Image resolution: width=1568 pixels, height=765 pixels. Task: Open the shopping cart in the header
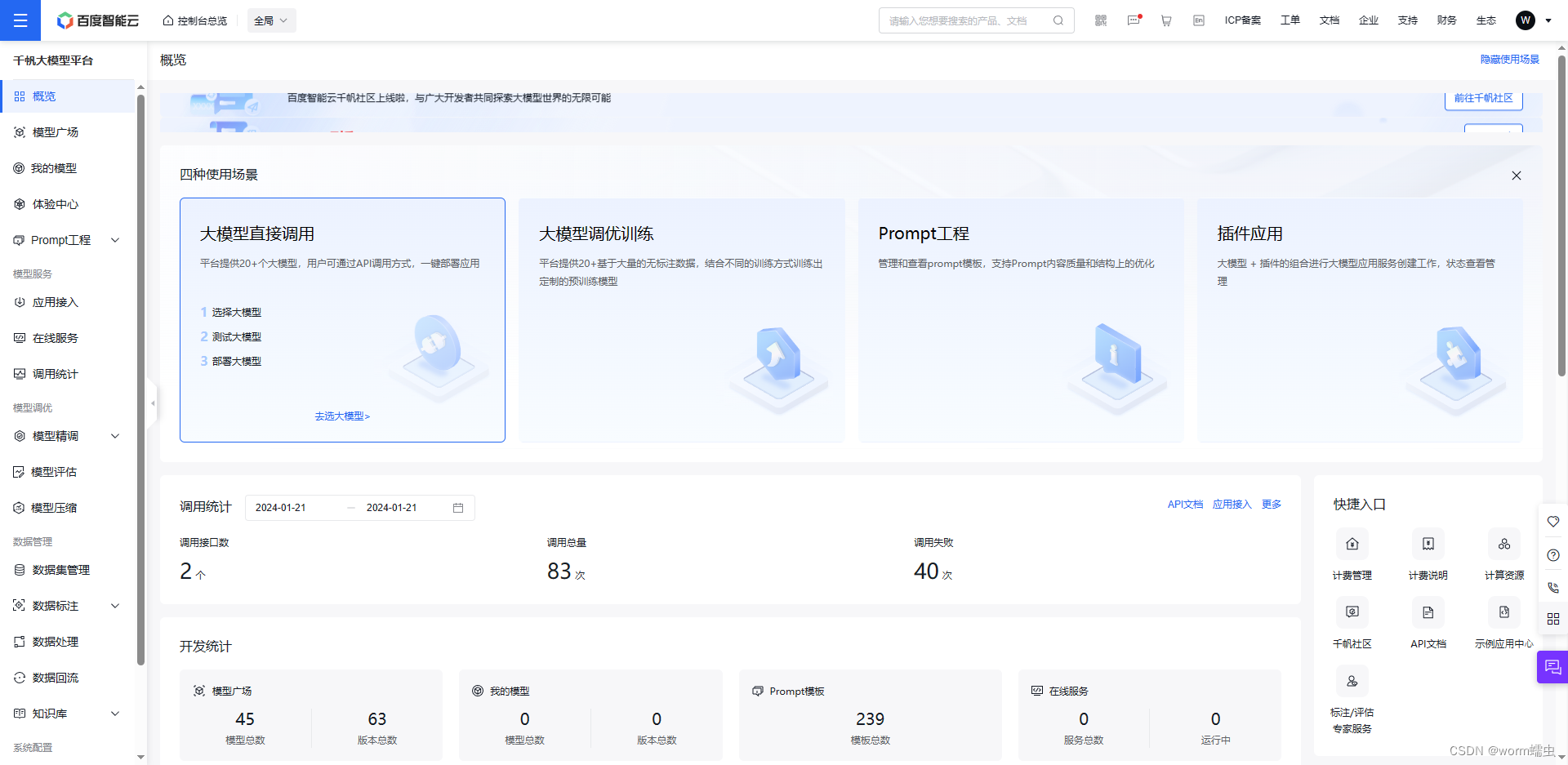click(1166, 20)
